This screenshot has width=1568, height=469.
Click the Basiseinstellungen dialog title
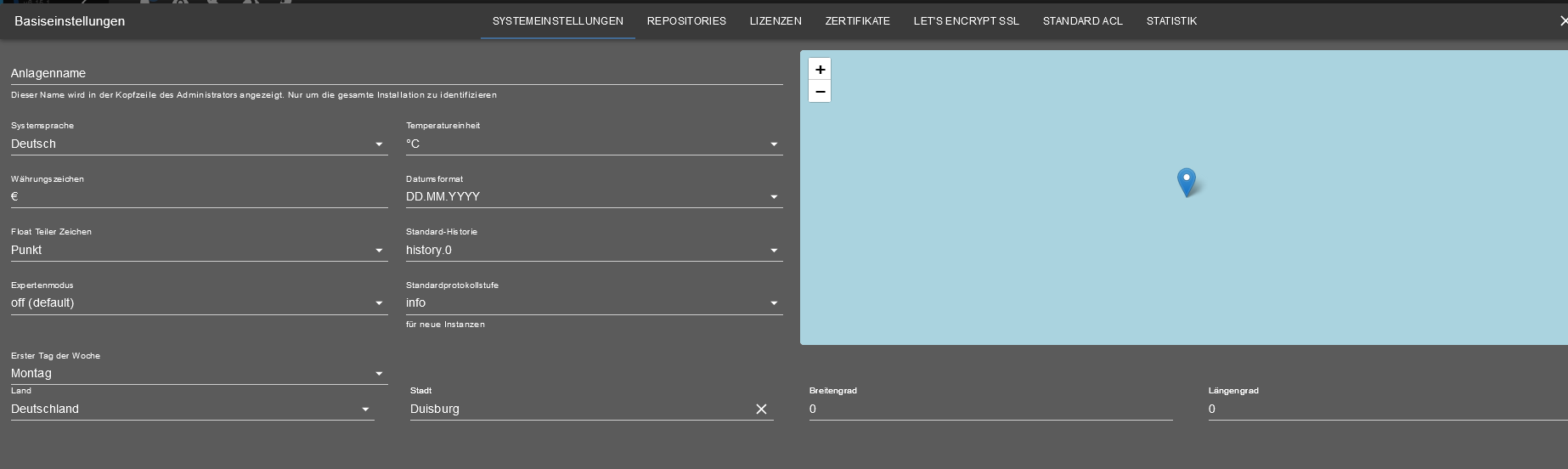(70, 21)
